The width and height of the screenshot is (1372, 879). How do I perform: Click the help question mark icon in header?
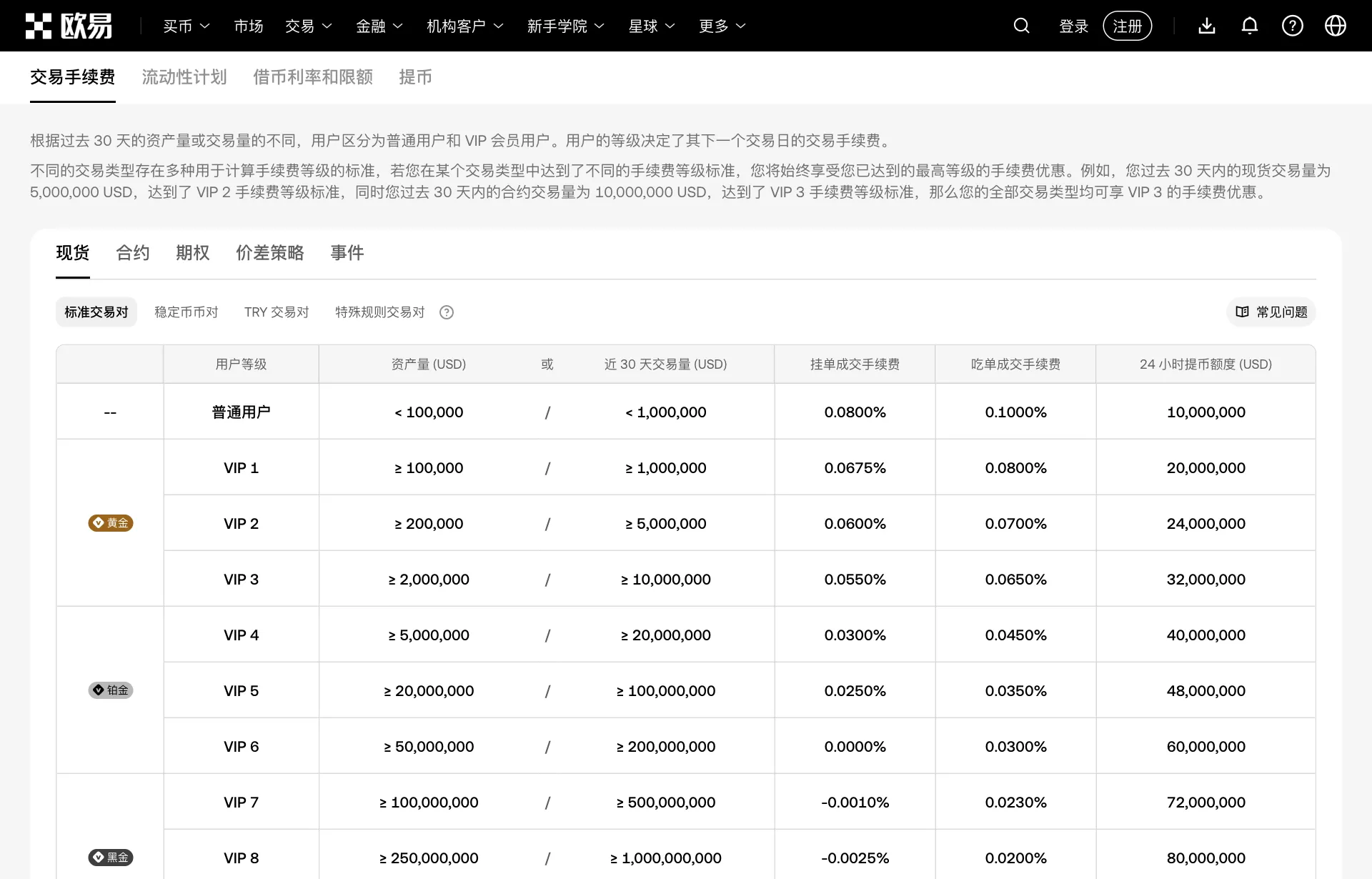pyautogui.click(x=1293, y=26)
